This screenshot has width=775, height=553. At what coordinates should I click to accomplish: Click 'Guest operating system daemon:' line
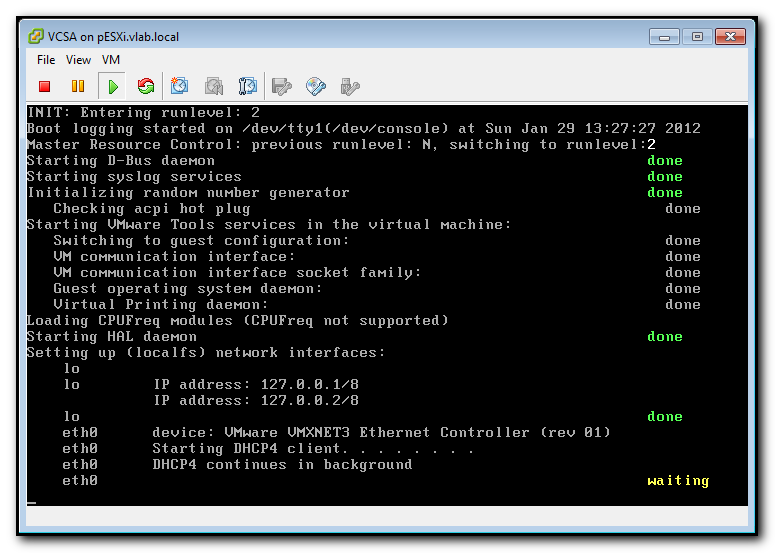(188, 289)
